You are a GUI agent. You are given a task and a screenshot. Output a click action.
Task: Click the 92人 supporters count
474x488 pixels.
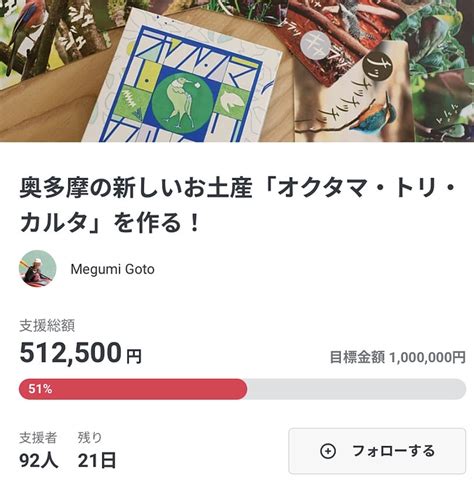pyautogui.click(x=39, y=461)
